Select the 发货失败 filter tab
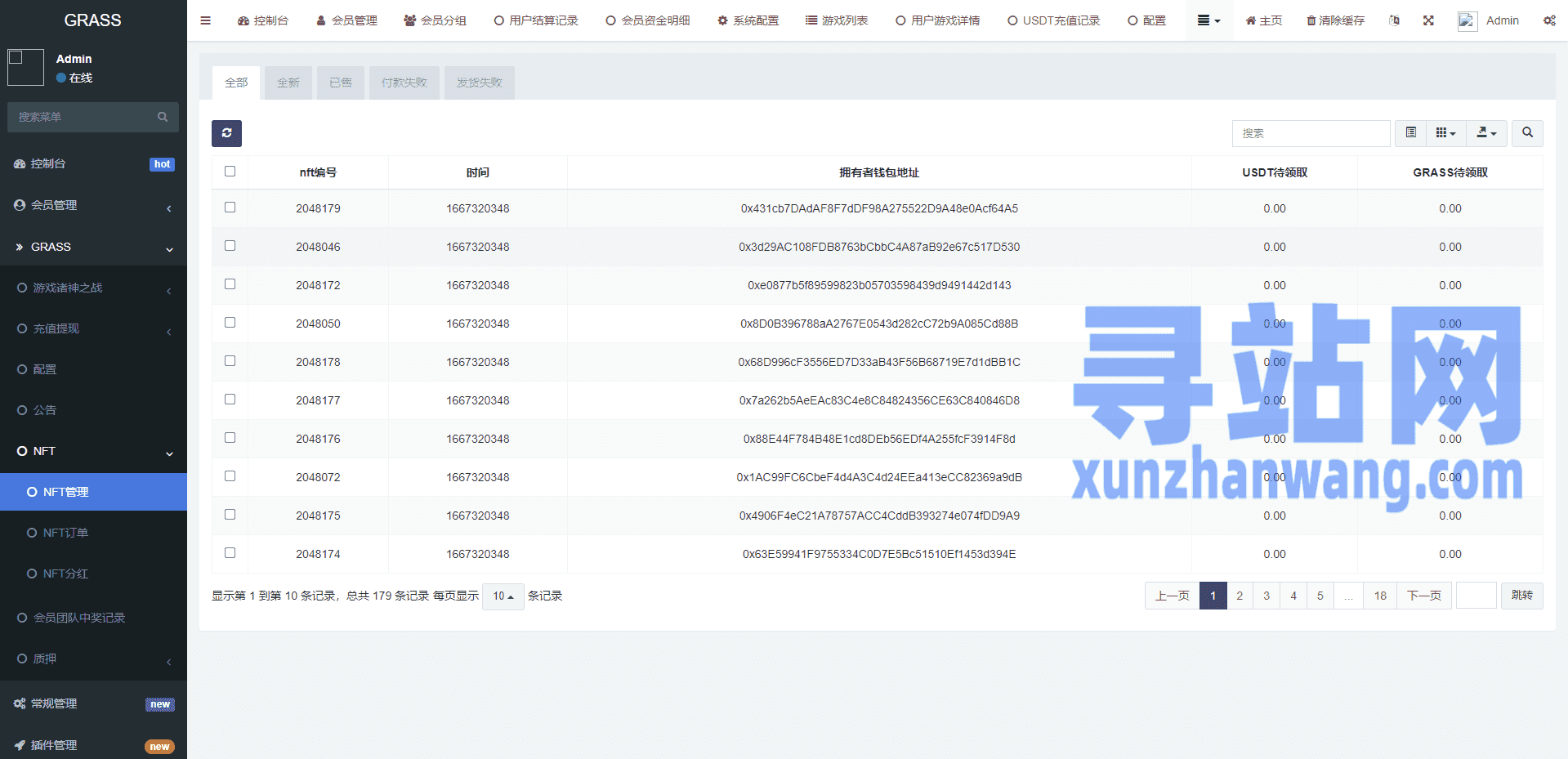The height and width of the screenshot is (759, 1568). 480,83
